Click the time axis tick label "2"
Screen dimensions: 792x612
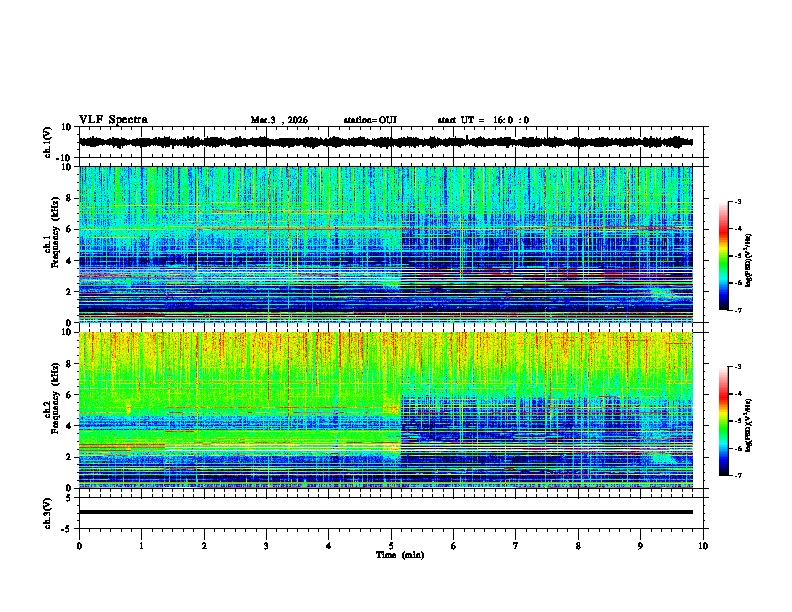coord(204,546)
